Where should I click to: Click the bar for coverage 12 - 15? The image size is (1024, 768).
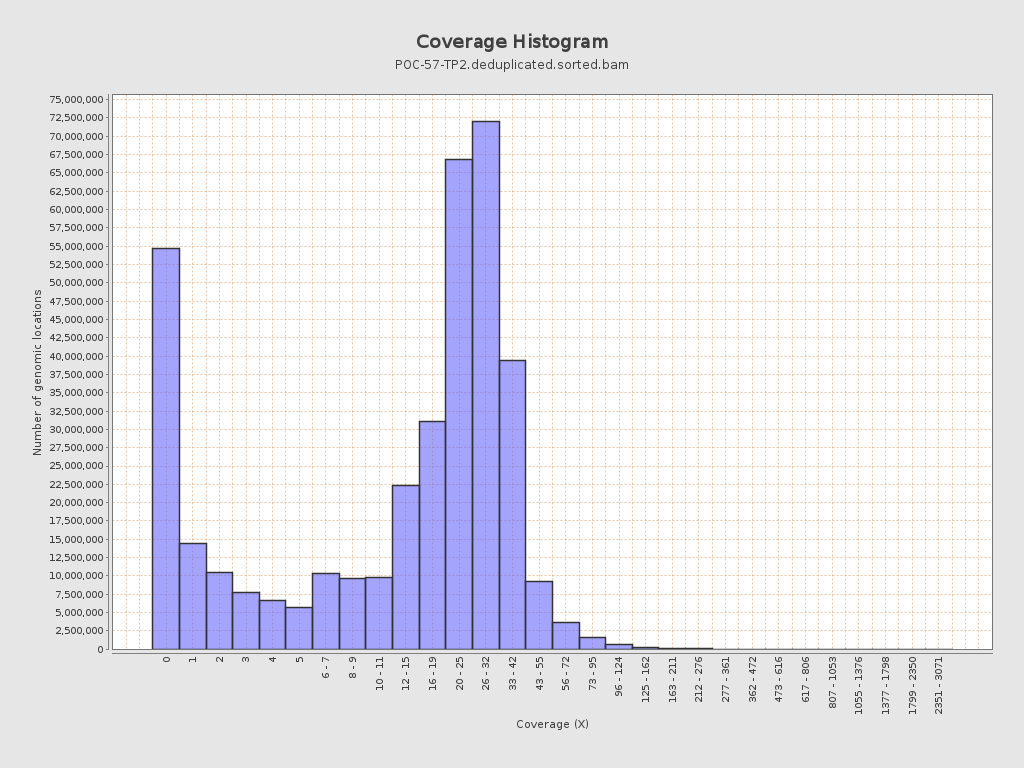pyautogui.click(x=406, y=567)
